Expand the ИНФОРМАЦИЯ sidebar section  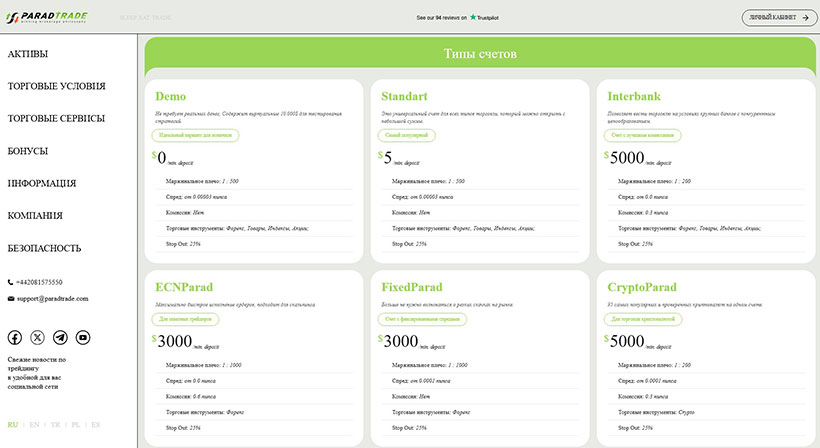pyautogui.click(x=42, y=183)
